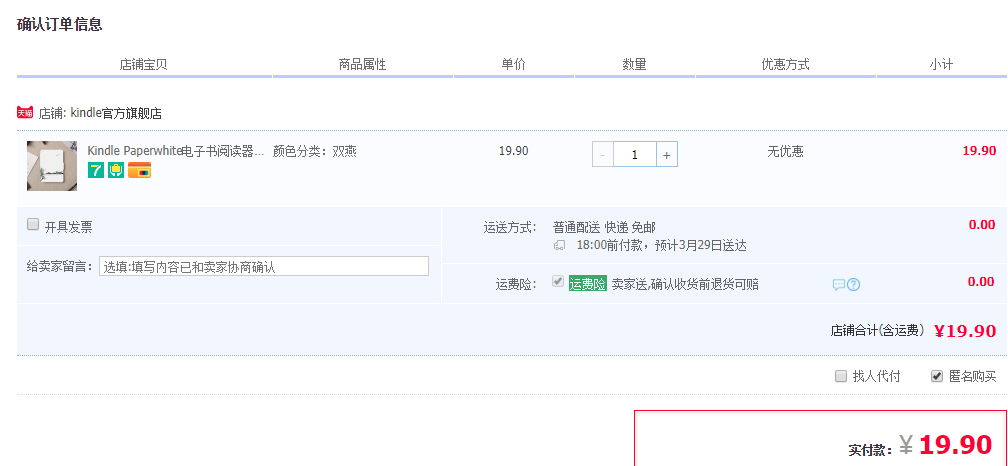
Task: Click the 给卖家留言 message input field
Action: coord(264,266)
